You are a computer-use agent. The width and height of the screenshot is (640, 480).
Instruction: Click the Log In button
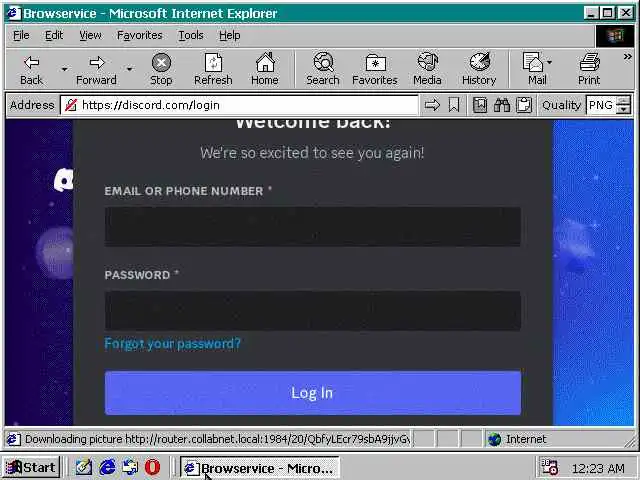[313, 393]
